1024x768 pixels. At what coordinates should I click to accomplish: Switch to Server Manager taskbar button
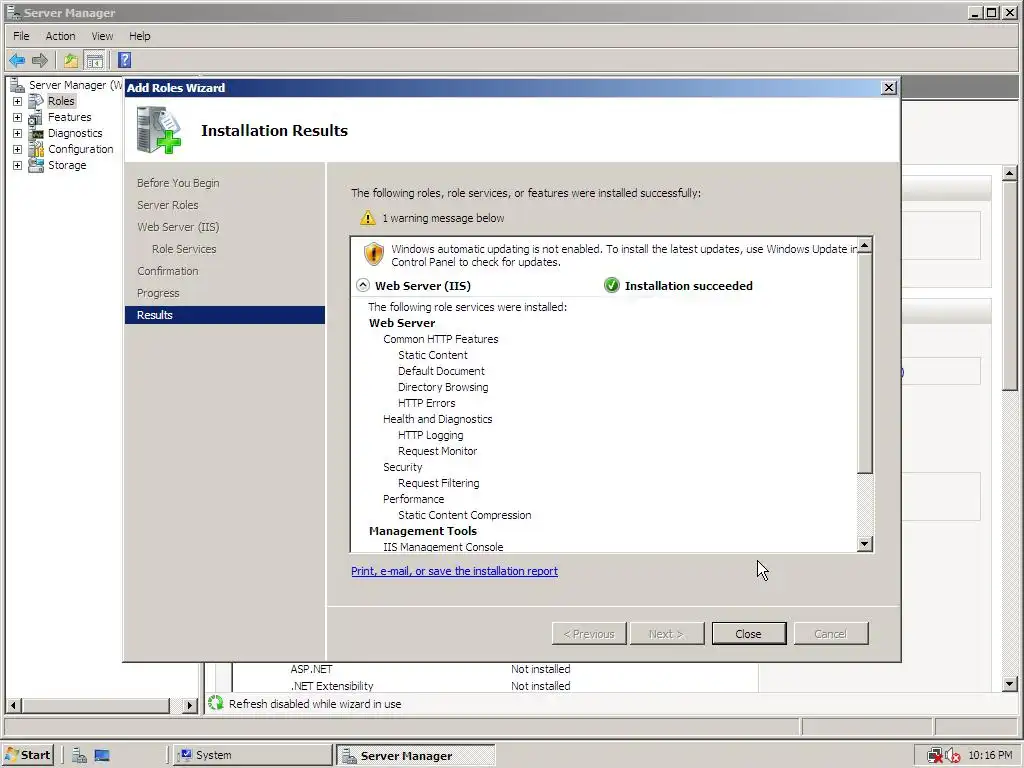415,755
